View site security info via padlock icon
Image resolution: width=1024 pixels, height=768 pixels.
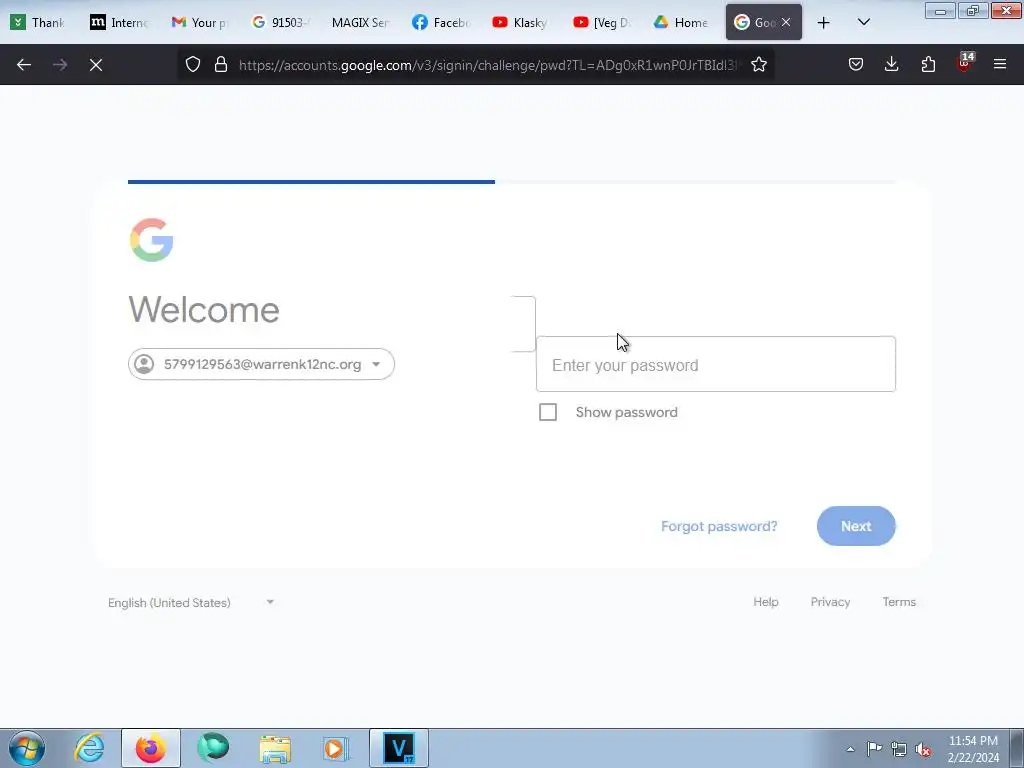point(221,65)
